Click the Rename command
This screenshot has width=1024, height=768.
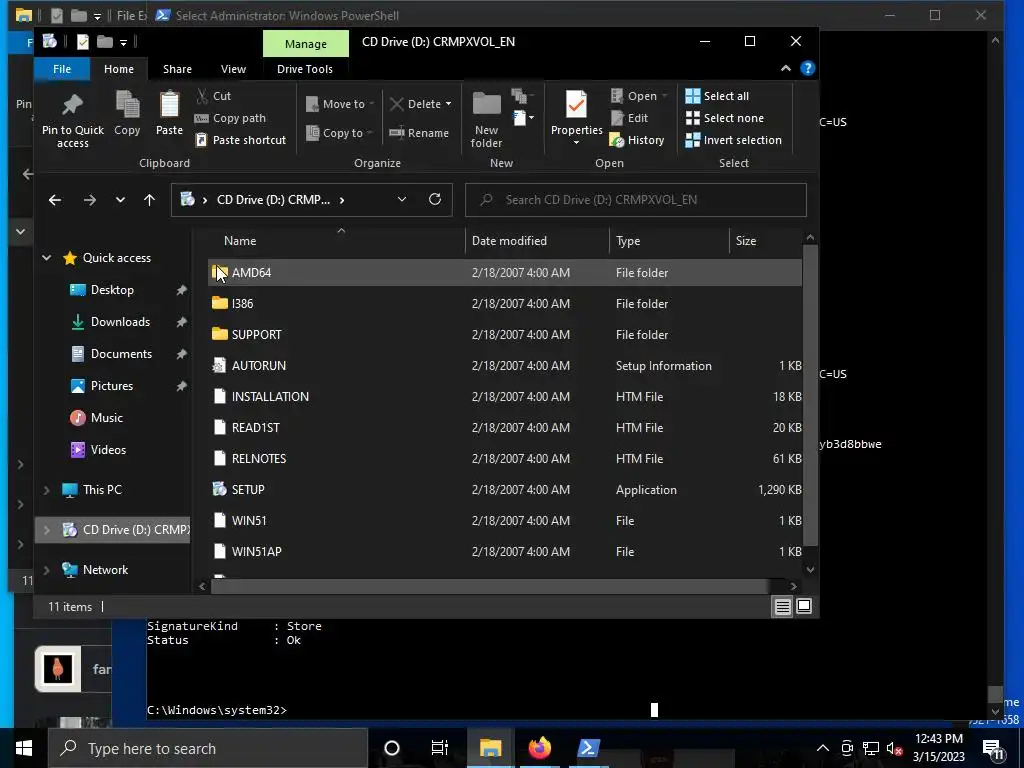tap(419, 133)
